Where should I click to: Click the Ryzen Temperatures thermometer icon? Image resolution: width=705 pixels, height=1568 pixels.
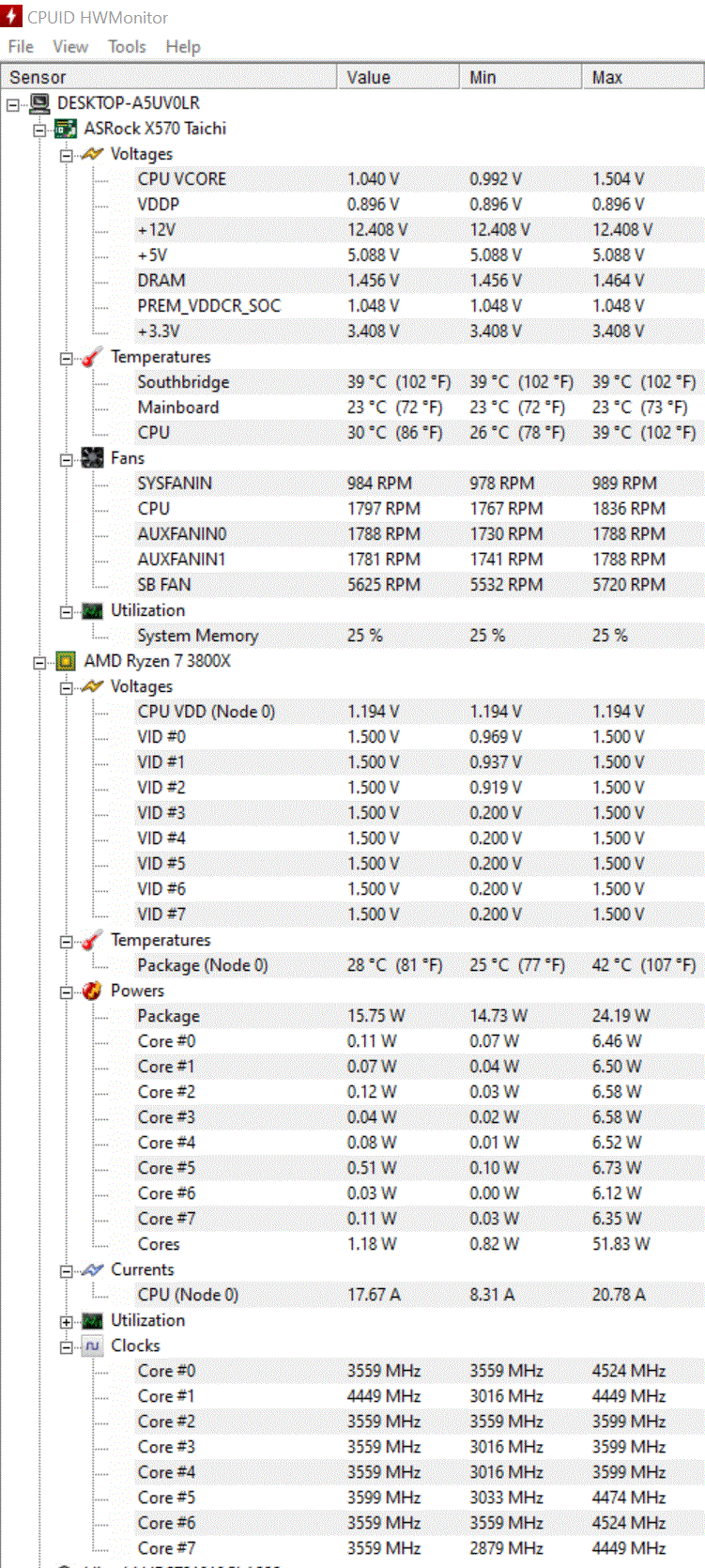pos(92,940)
